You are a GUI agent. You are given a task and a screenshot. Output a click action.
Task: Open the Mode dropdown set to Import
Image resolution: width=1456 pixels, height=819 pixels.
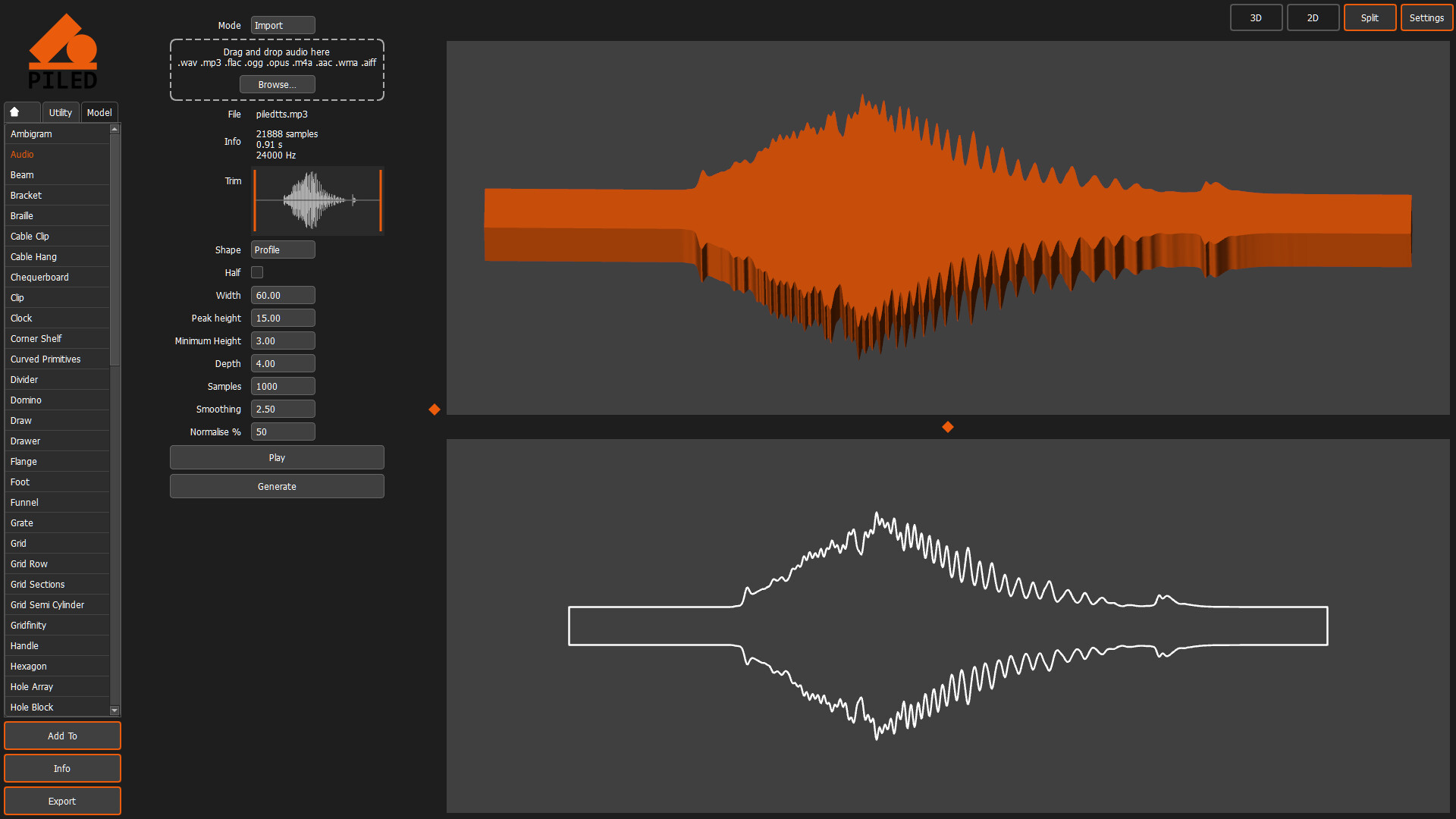(283, 26)
